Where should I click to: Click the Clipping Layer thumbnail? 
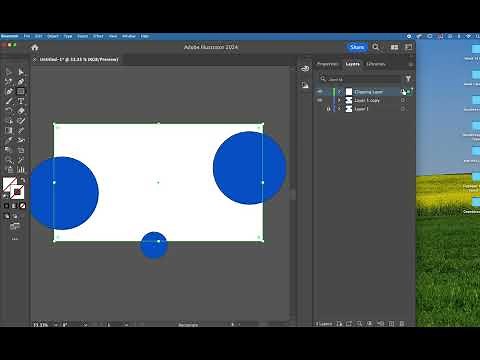(349, 92)
